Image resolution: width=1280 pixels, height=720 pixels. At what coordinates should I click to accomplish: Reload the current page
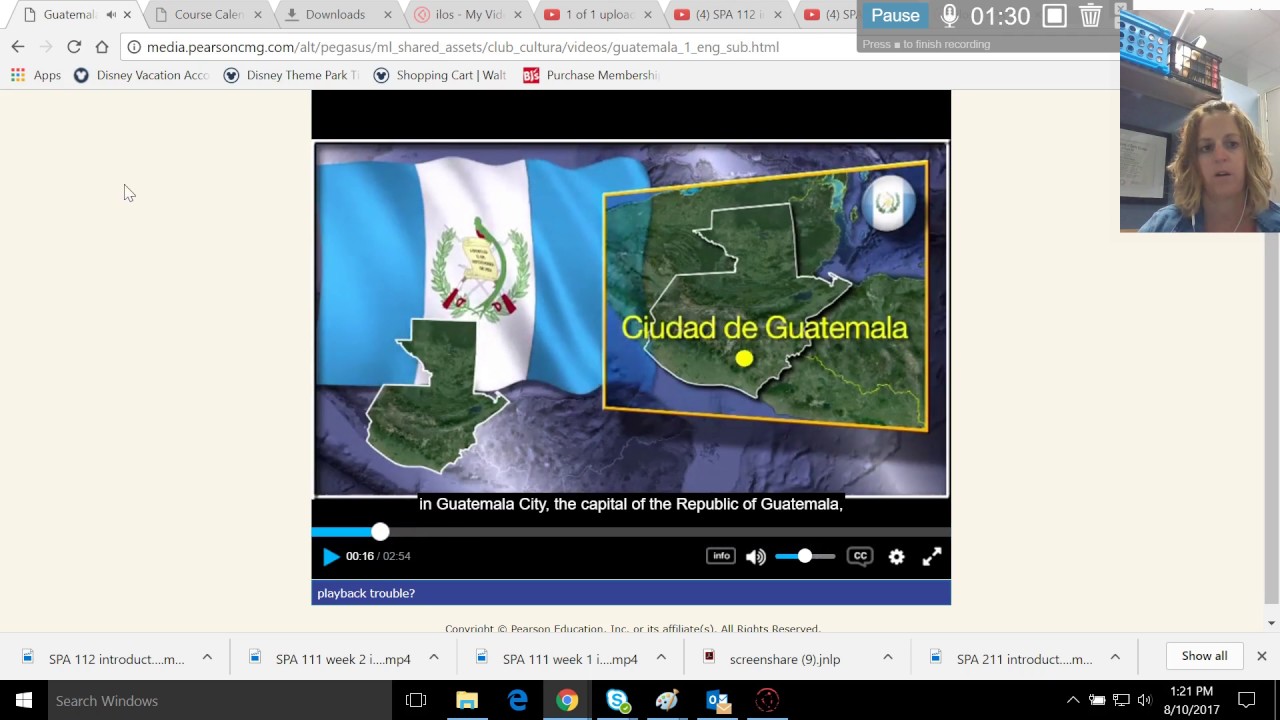(74, 47)
